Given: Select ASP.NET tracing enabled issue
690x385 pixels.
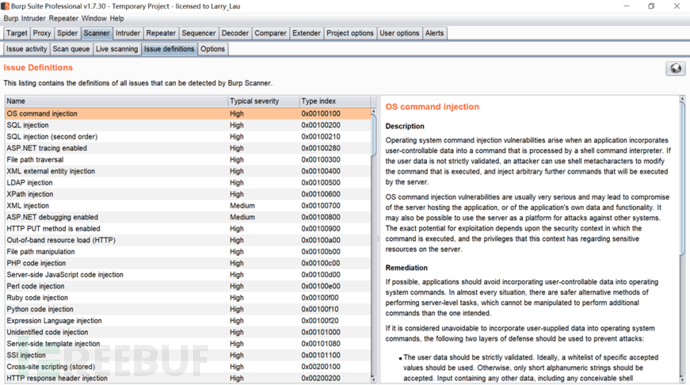Looking at the screenshot, I should [188, 148].
